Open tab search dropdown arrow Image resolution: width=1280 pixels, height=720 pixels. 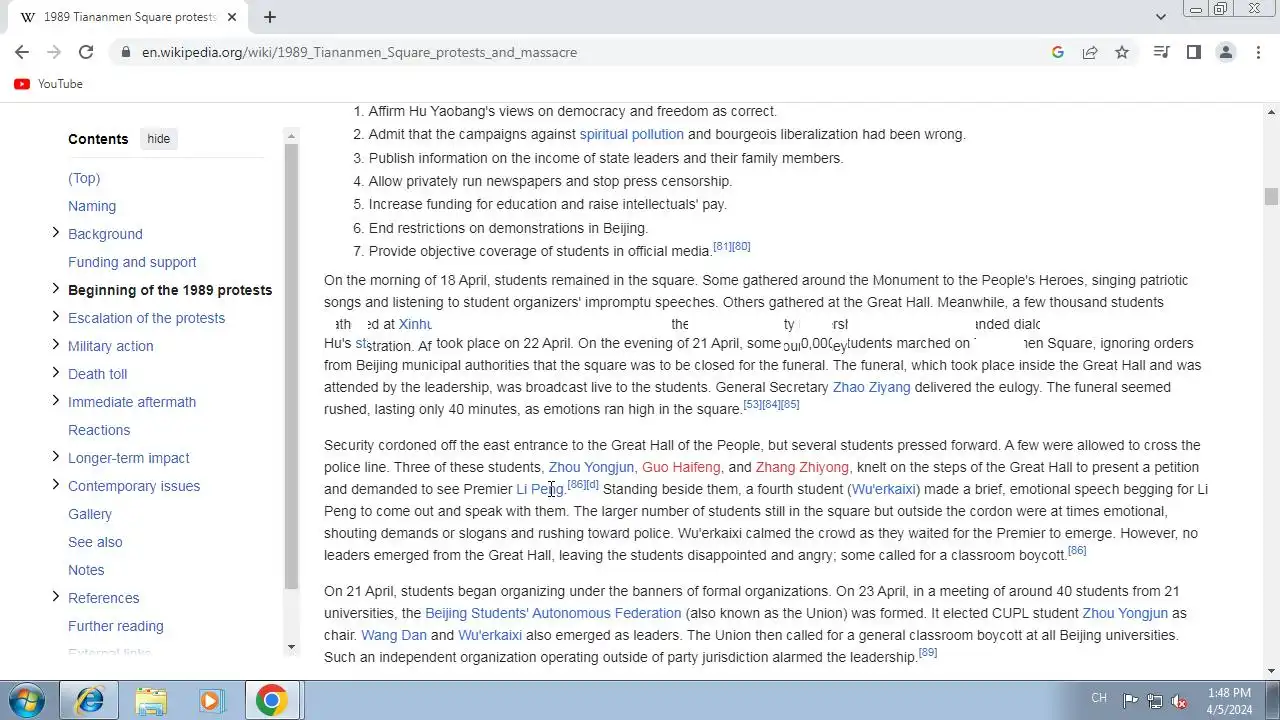(x=1161, y=17)
